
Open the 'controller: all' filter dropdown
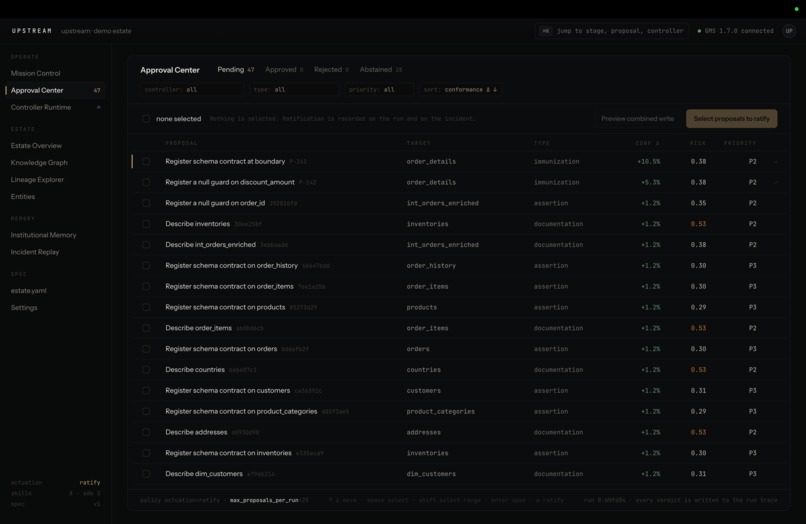click(x=191, y=89)
